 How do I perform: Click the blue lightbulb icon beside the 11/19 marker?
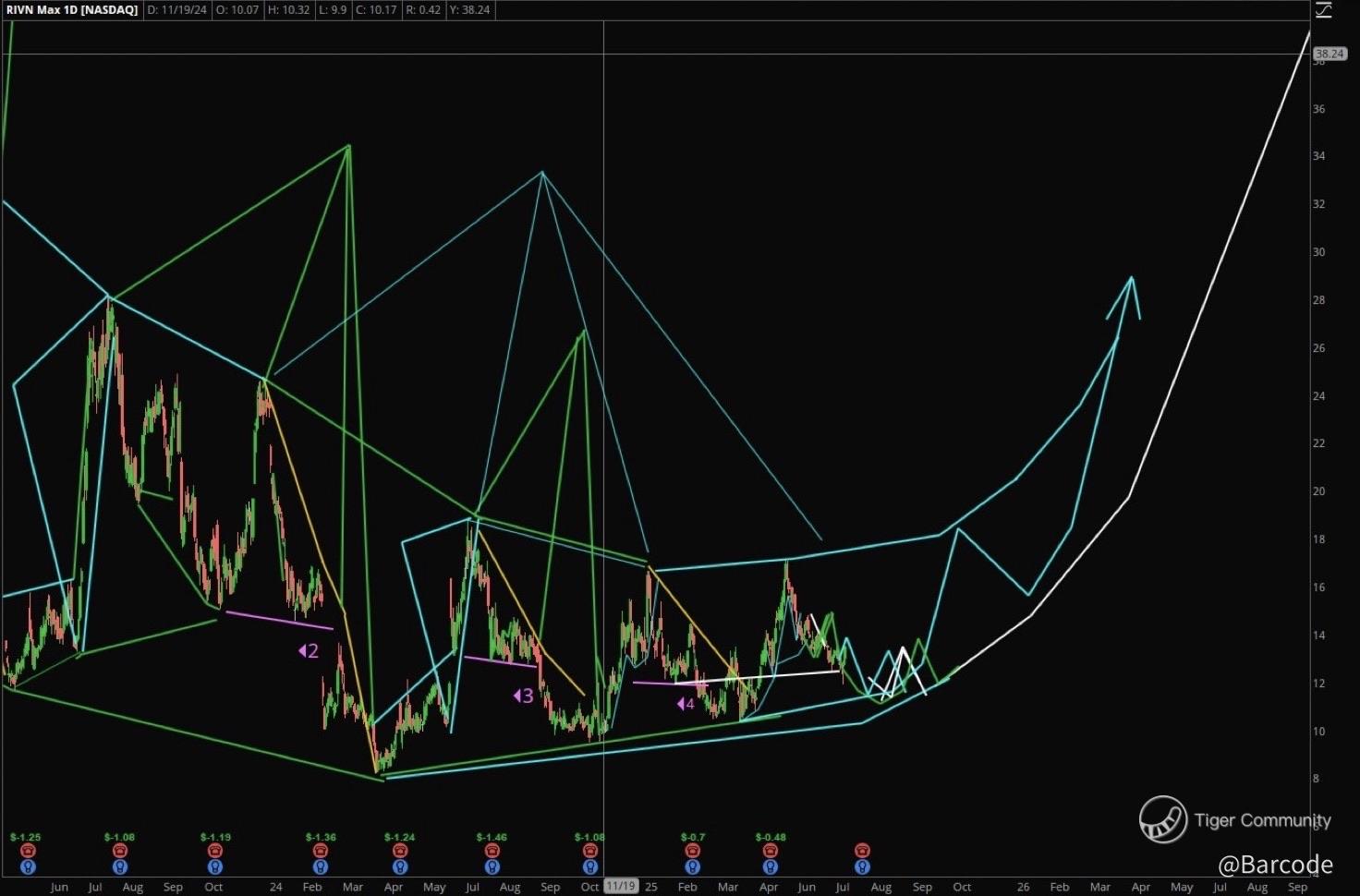click(590, 867)
